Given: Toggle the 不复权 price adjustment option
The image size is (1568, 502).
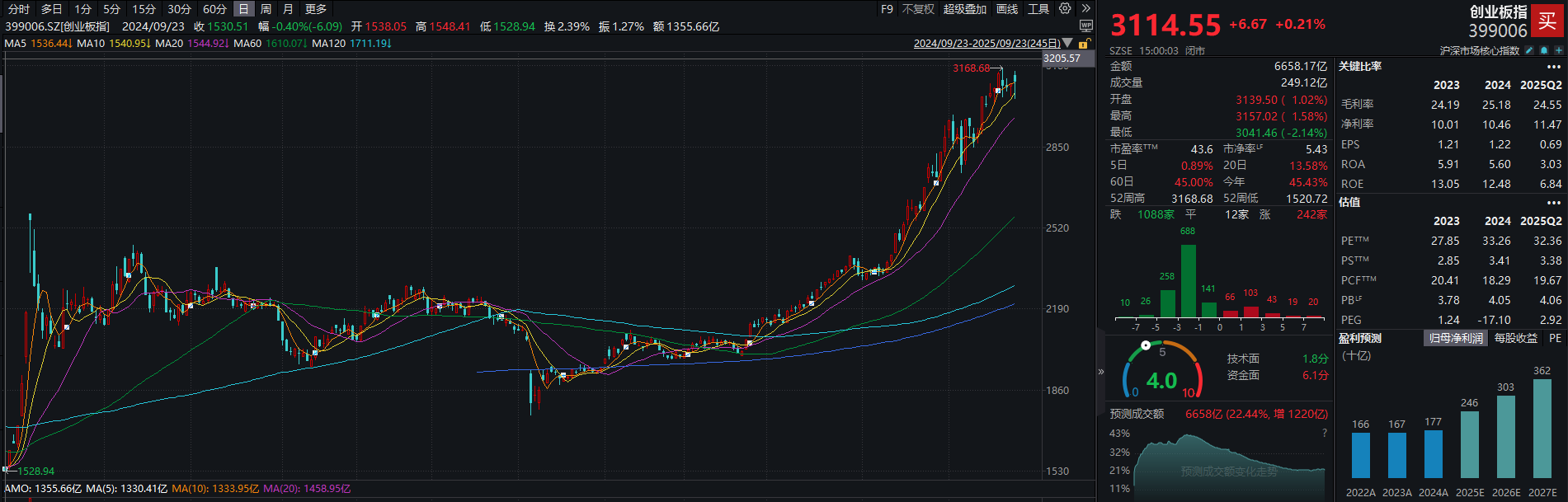Looking at the screenshot, I should (x=918, y=9).
